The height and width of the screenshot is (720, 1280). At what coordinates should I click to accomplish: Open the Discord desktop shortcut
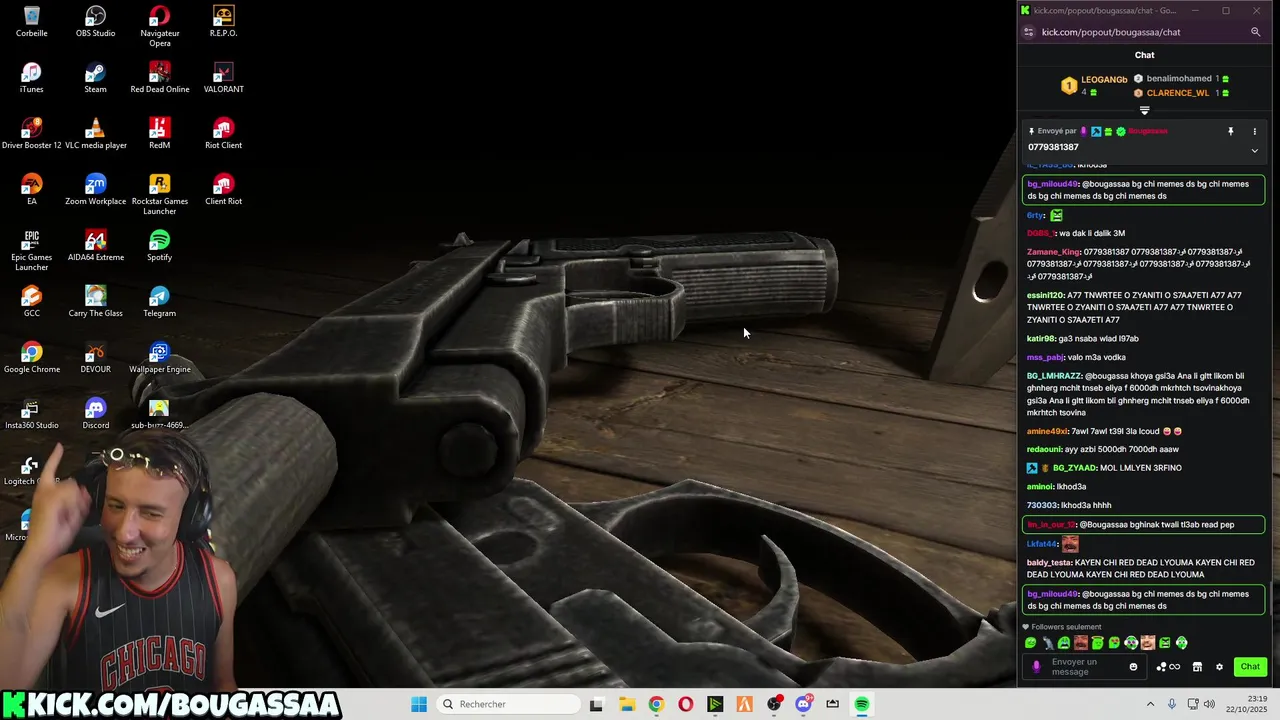(x=96, y=413)
